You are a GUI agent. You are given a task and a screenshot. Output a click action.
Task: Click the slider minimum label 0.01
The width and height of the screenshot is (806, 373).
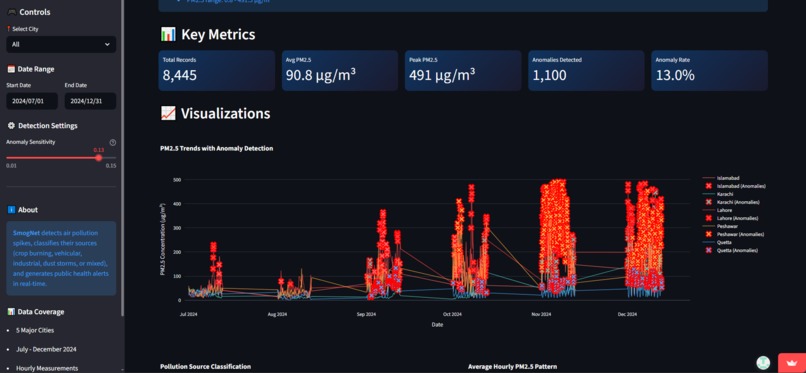coord(11,166)
